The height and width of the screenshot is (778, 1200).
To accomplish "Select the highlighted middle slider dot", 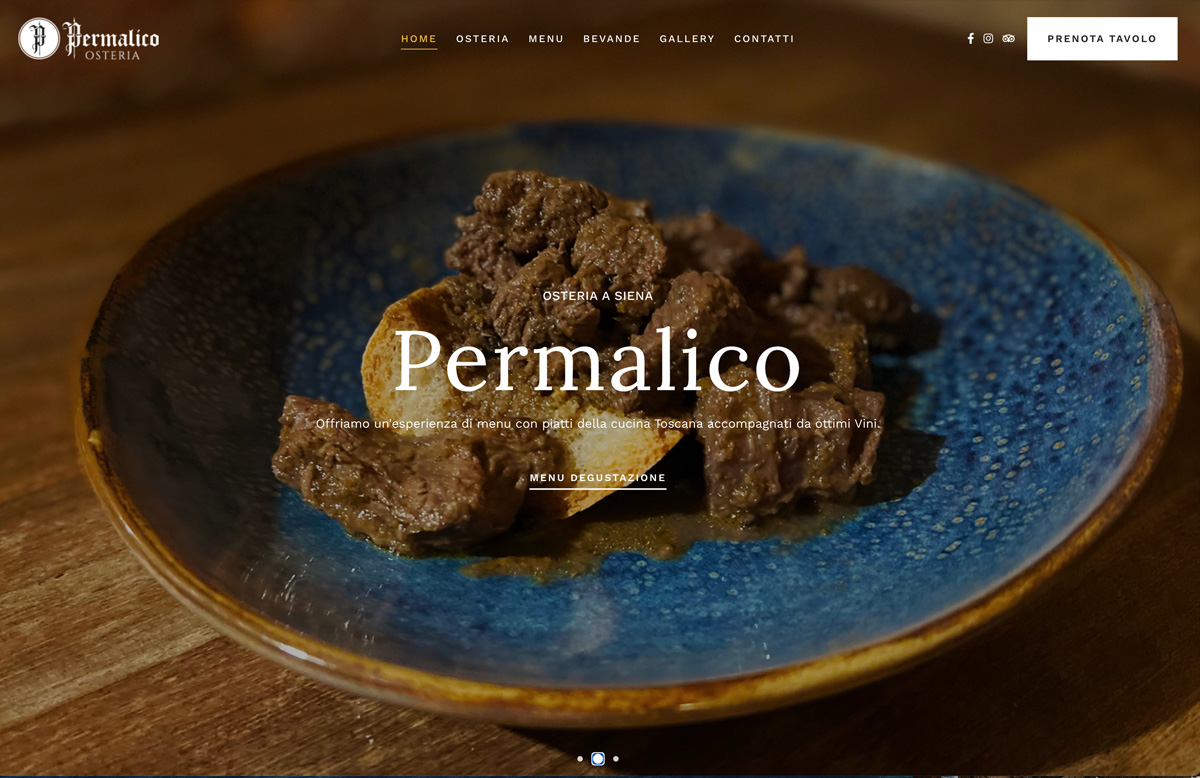I will coord(598,759).
